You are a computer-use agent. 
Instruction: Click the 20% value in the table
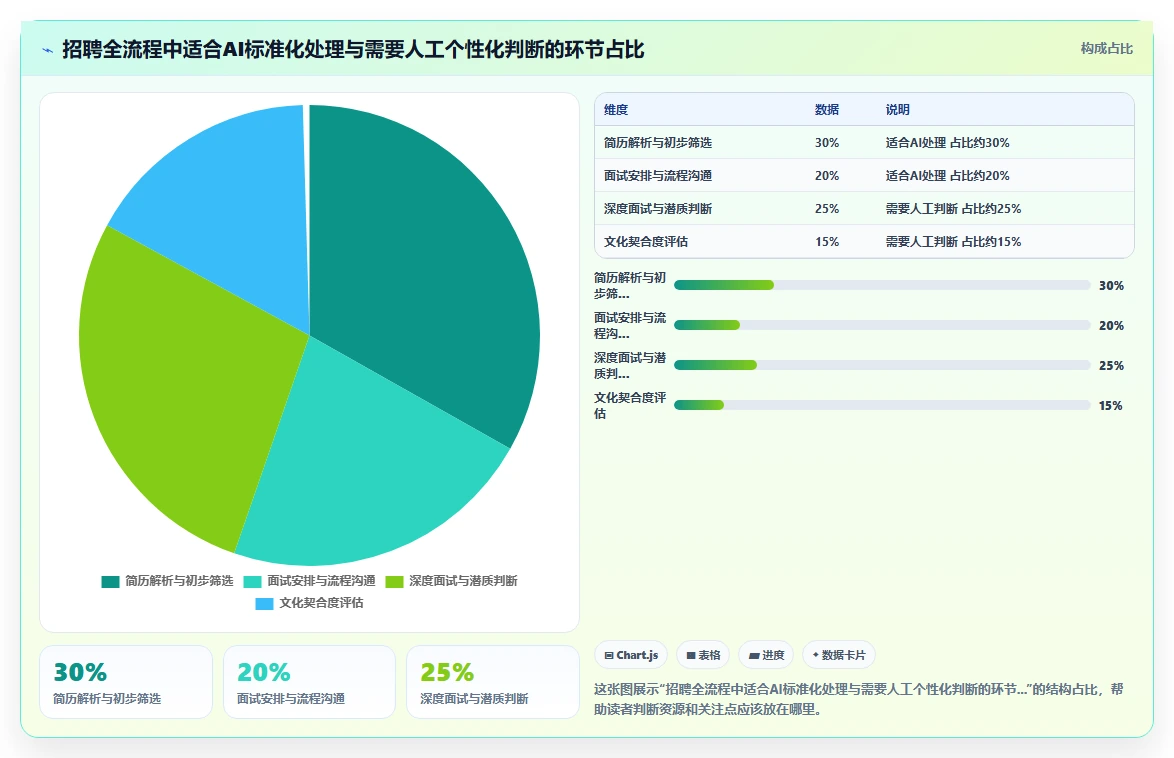click(827, 176)
